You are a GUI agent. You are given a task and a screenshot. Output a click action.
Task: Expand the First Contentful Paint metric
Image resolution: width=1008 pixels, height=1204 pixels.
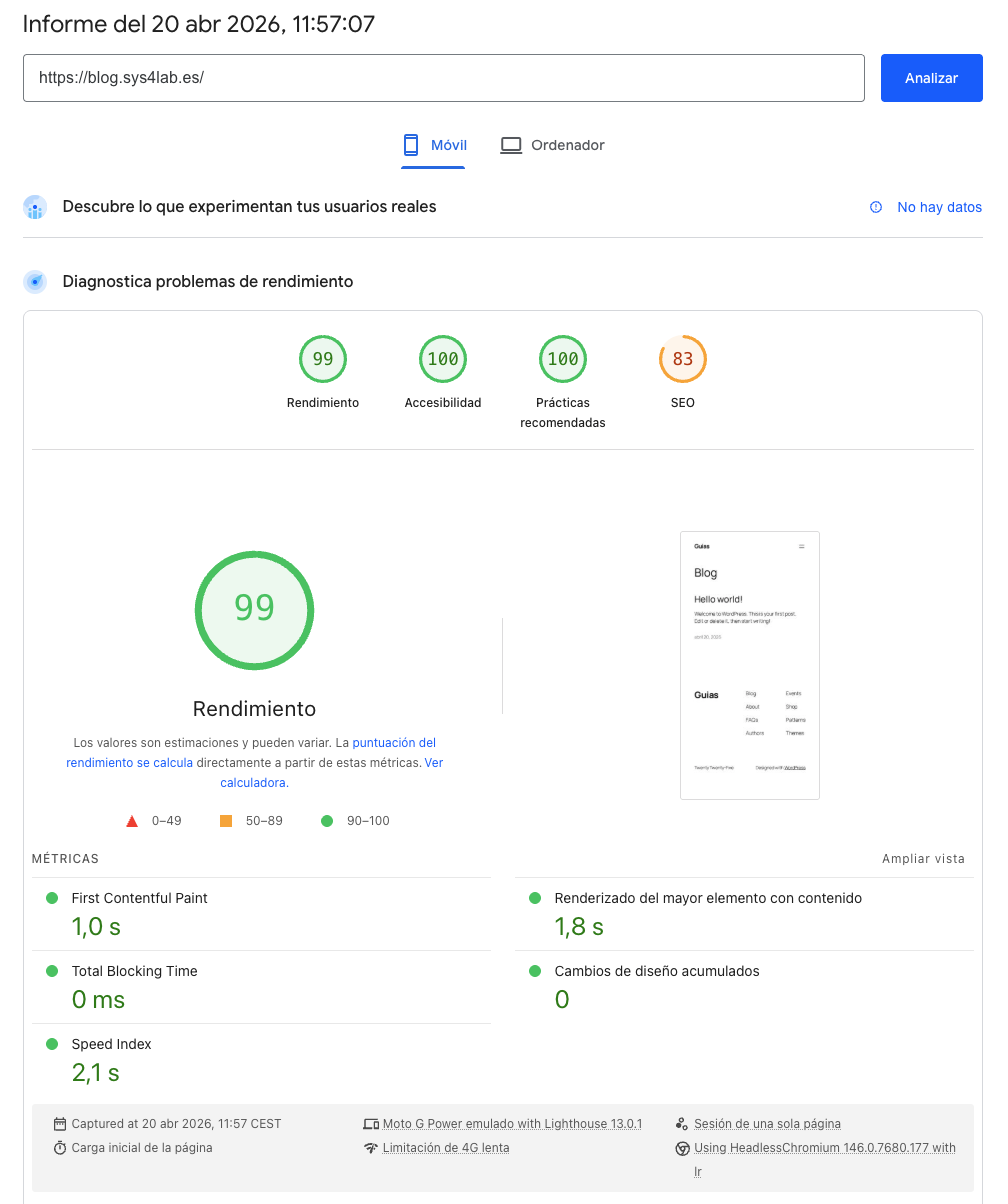139,898
